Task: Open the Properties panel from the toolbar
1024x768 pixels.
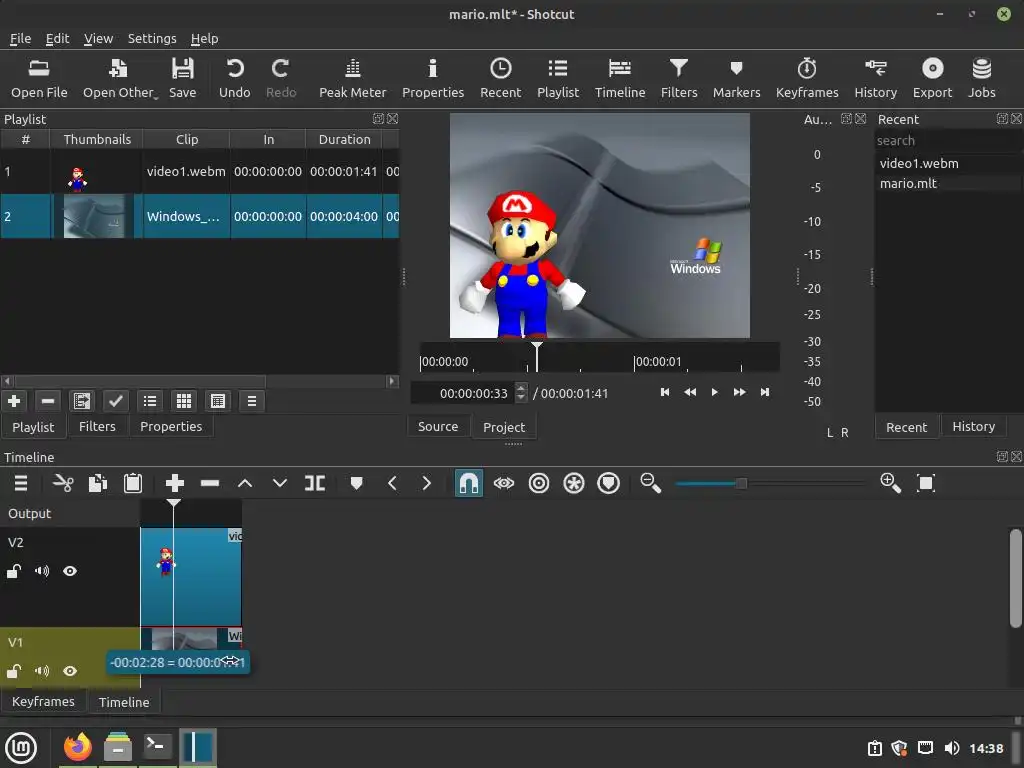Action: tap(432, 78)
